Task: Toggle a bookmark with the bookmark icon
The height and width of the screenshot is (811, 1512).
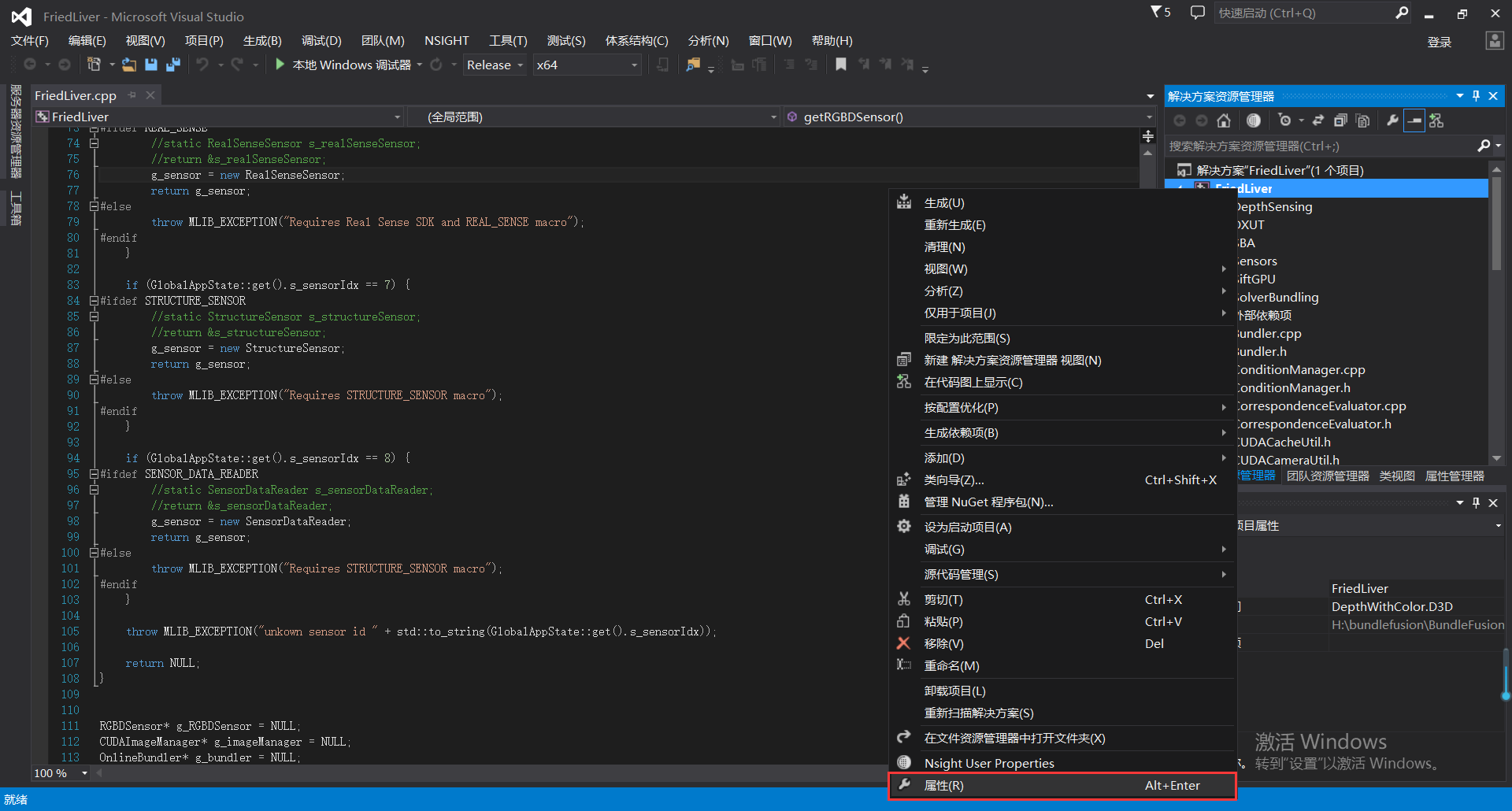Action: point(841,65)
